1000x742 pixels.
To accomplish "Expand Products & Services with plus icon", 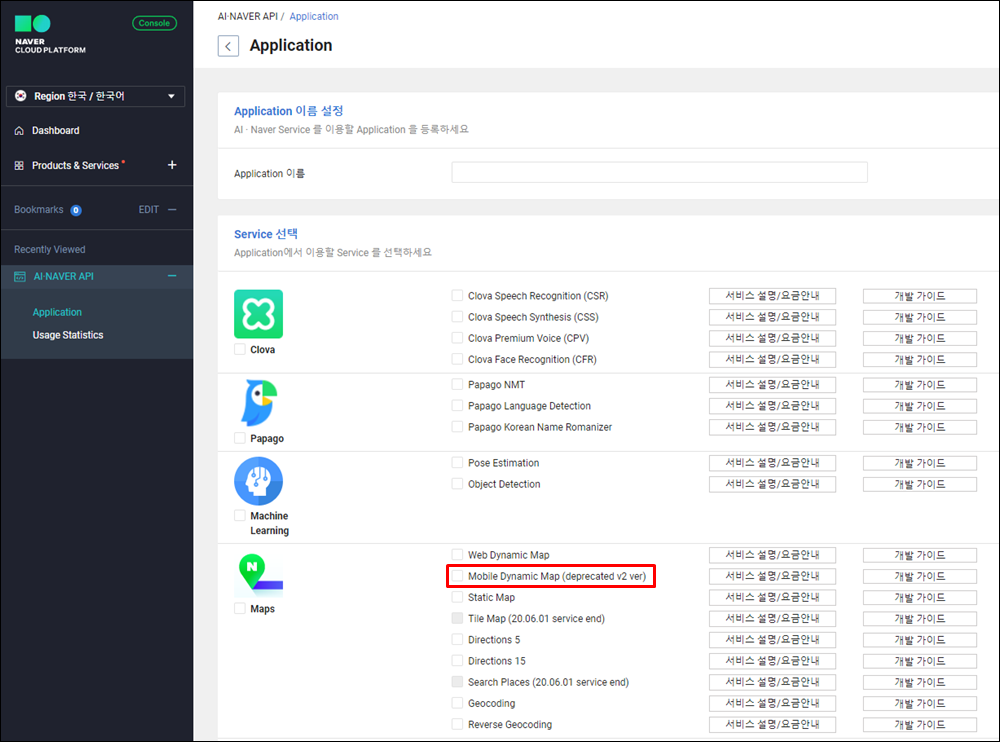I will 172,165.
